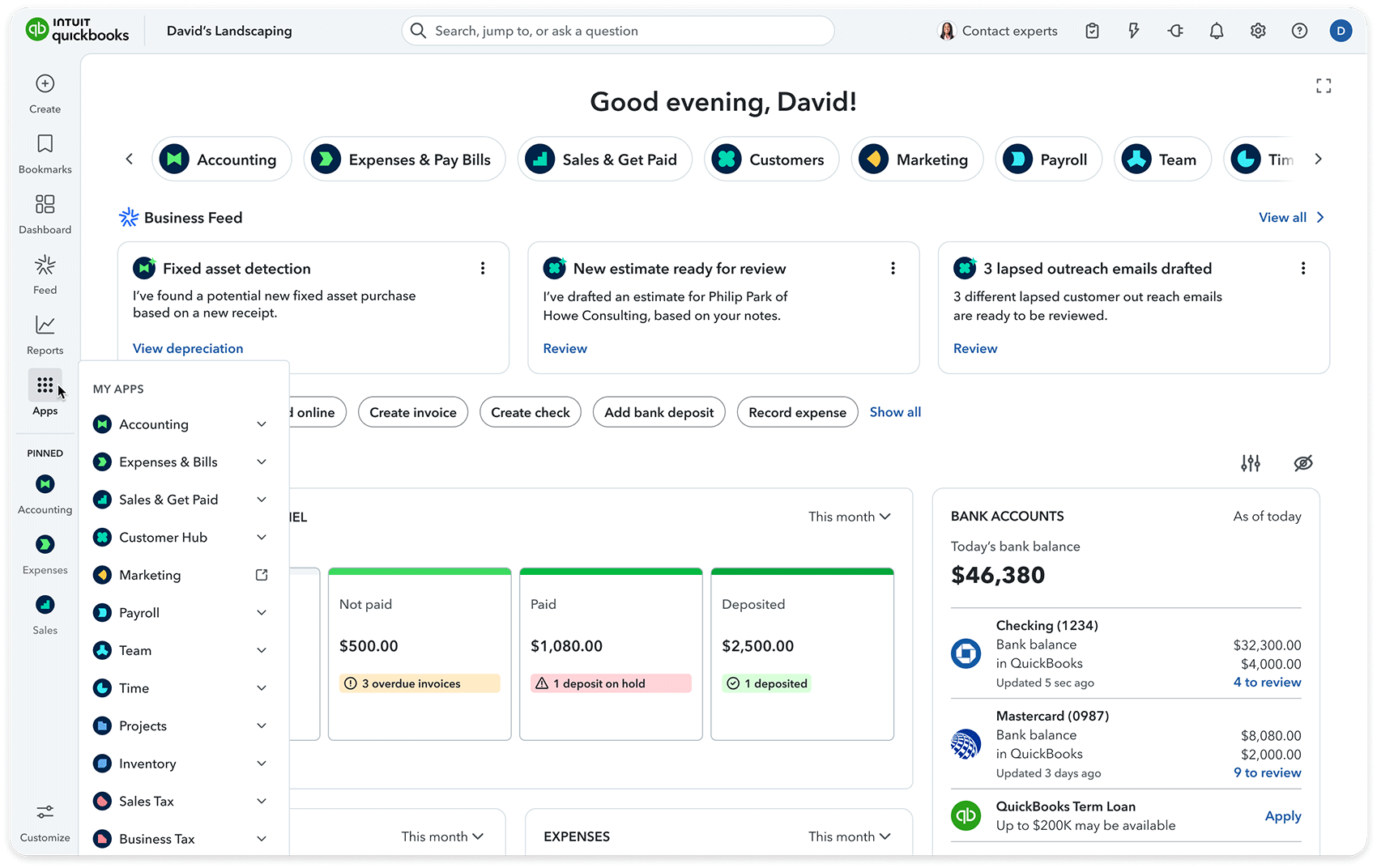The height and width of the screenshot is (868, 1377).
Task: Open the QuickBooks settings gear
Action: [x=1258, y=30]
